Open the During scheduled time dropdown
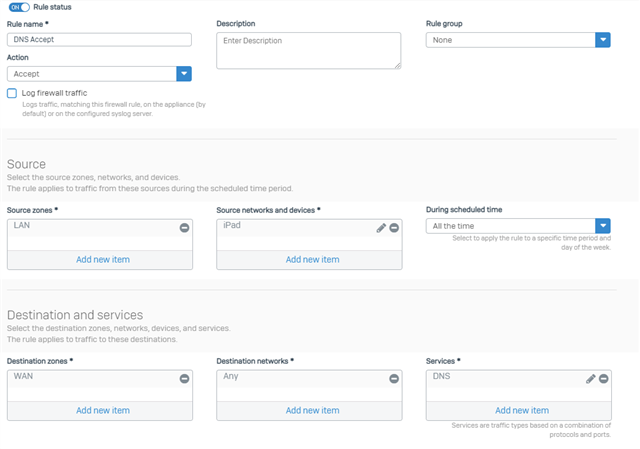Screen dimensions: 640x449 tap(518, 226)
